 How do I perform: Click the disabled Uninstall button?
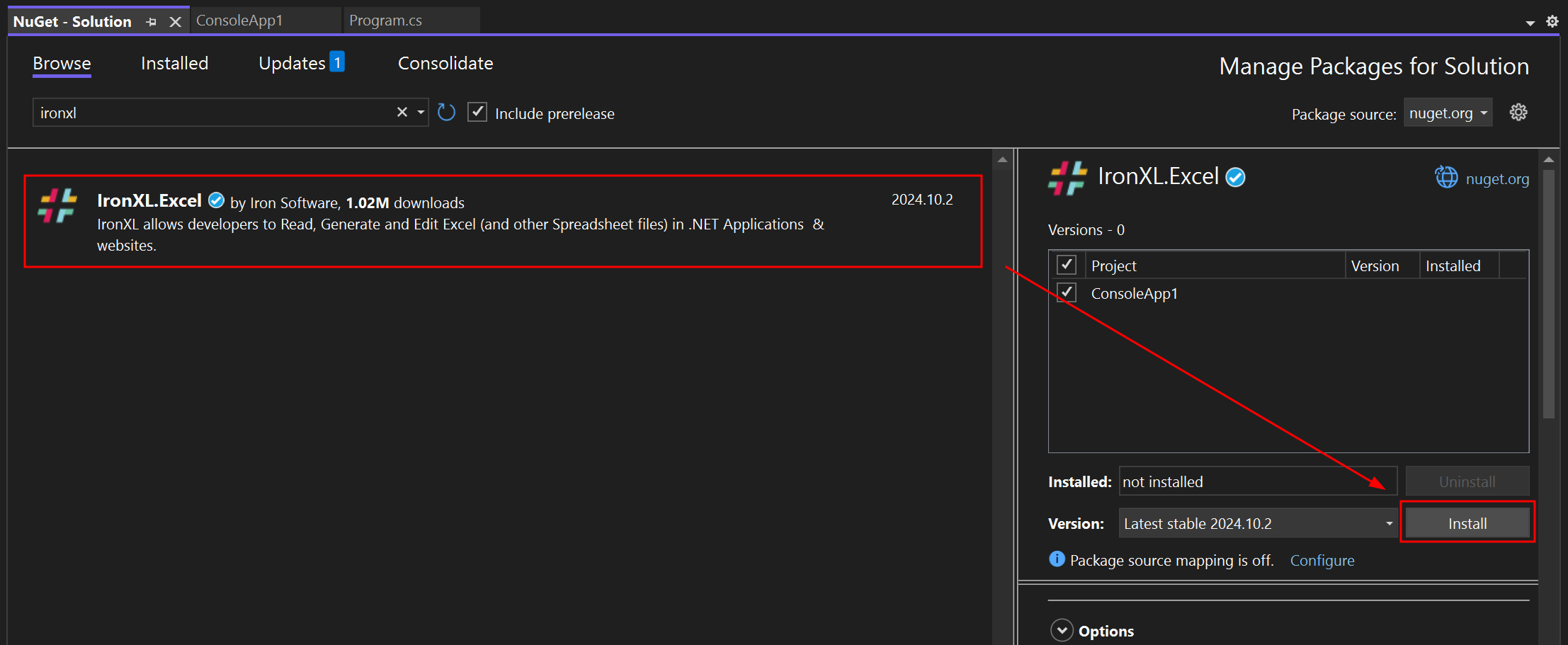(1467, 481)
